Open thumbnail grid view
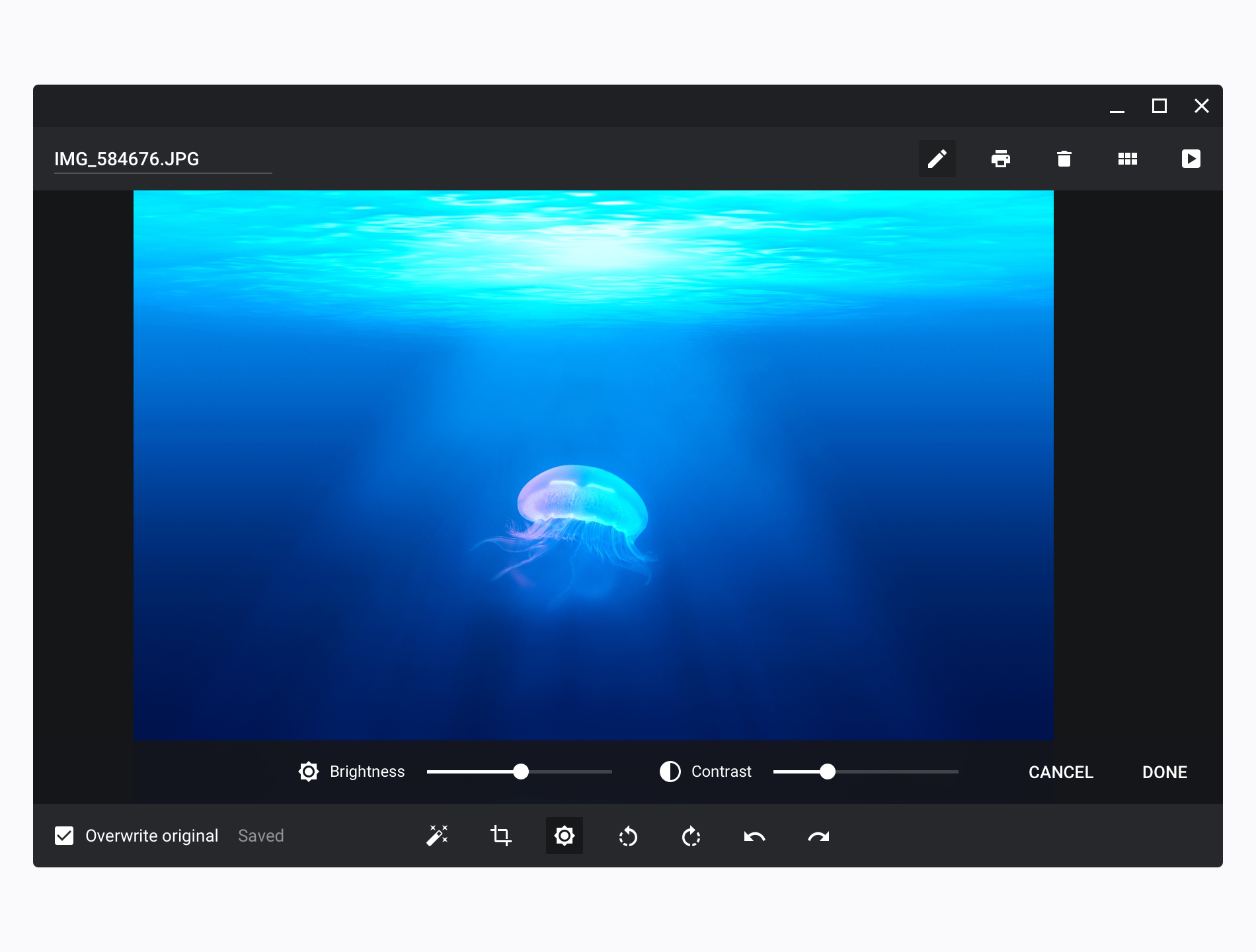This screenshot has height=952, width=1256. [1127, 159]
